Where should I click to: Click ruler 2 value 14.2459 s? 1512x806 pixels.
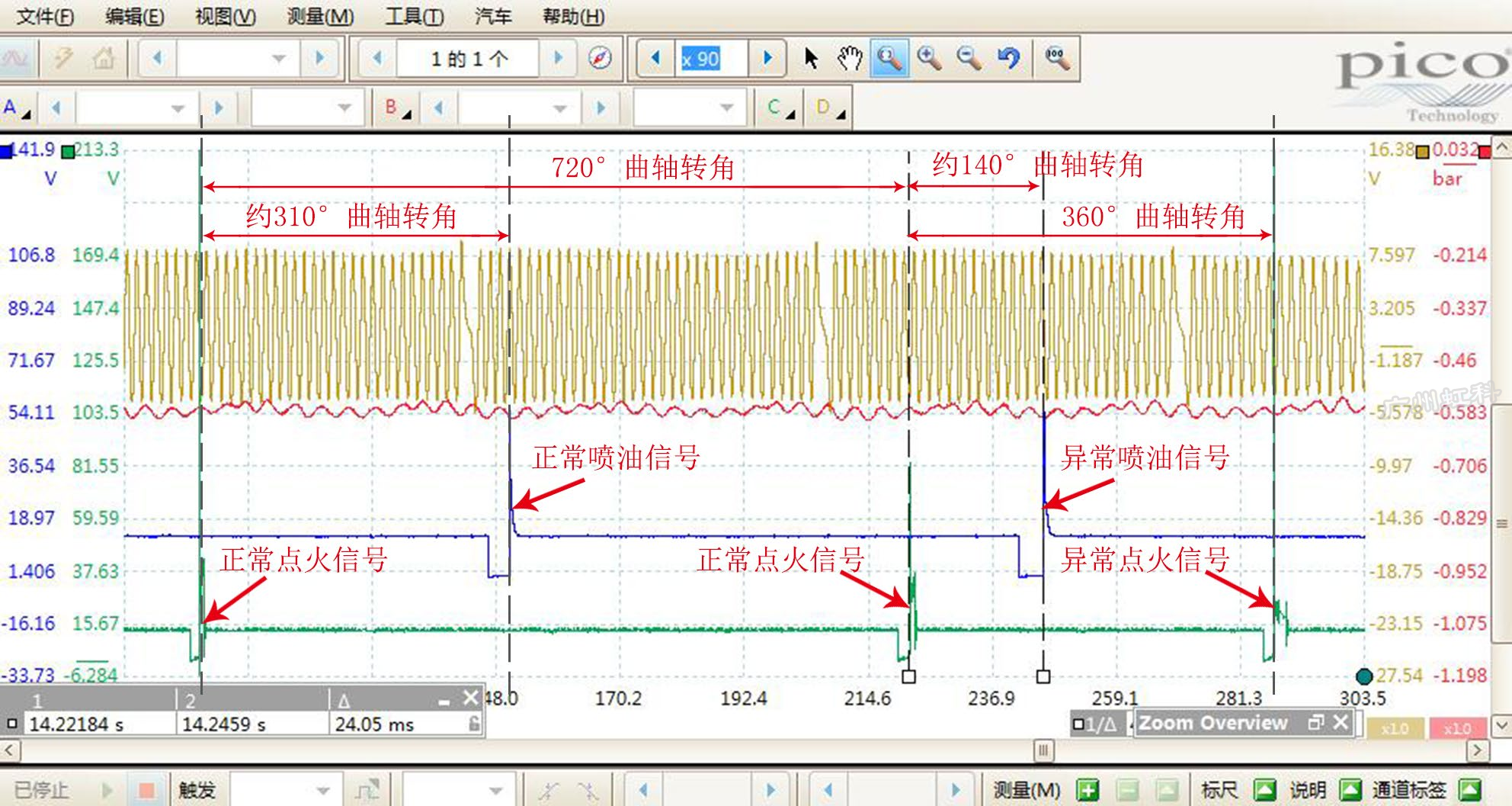coord(224,724)
